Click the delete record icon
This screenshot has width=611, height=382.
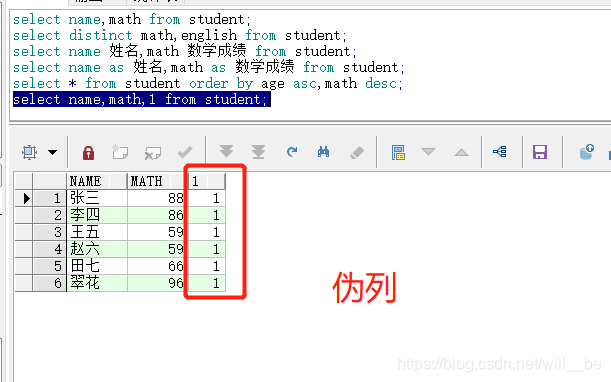[152, 153]
